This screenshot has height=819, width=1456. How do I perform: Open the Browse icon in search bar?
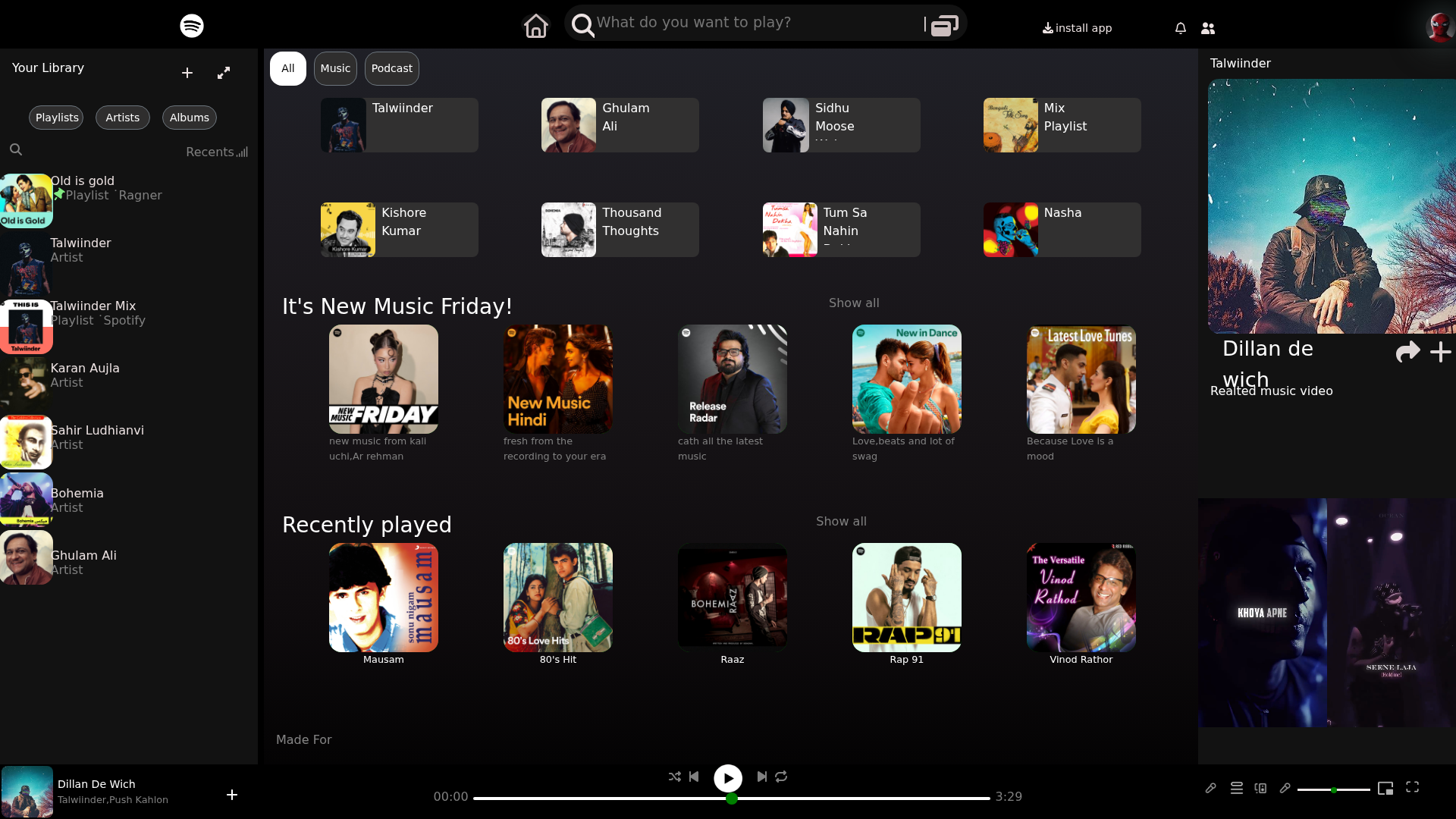(944, 26)
